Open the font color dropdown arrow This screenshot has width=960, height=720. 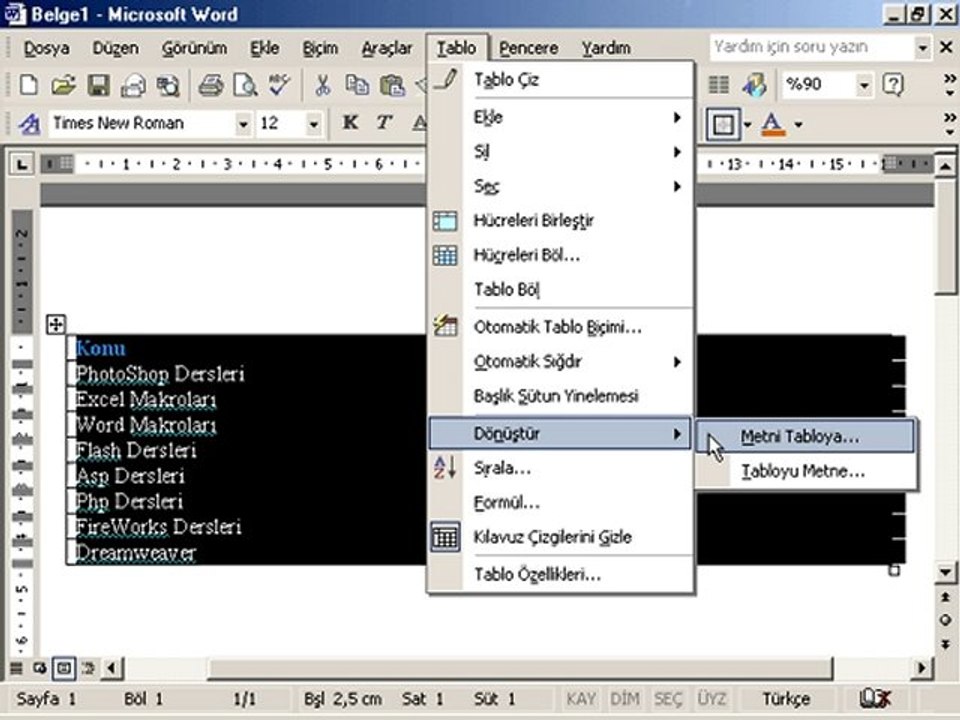point(798,124)
